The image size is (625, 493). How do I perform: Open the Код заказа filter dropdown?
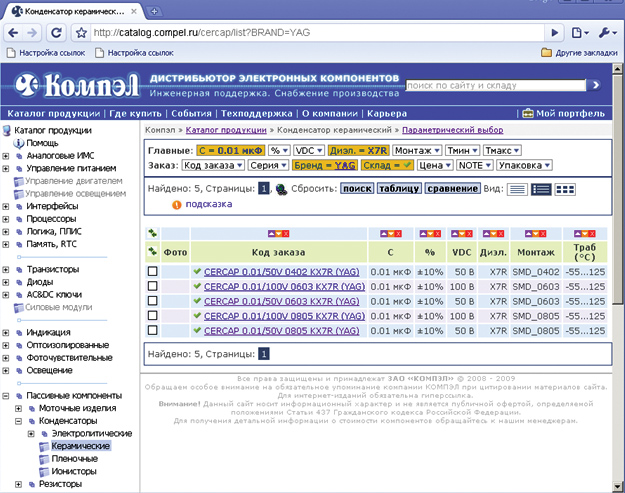(x=213, y=165)
